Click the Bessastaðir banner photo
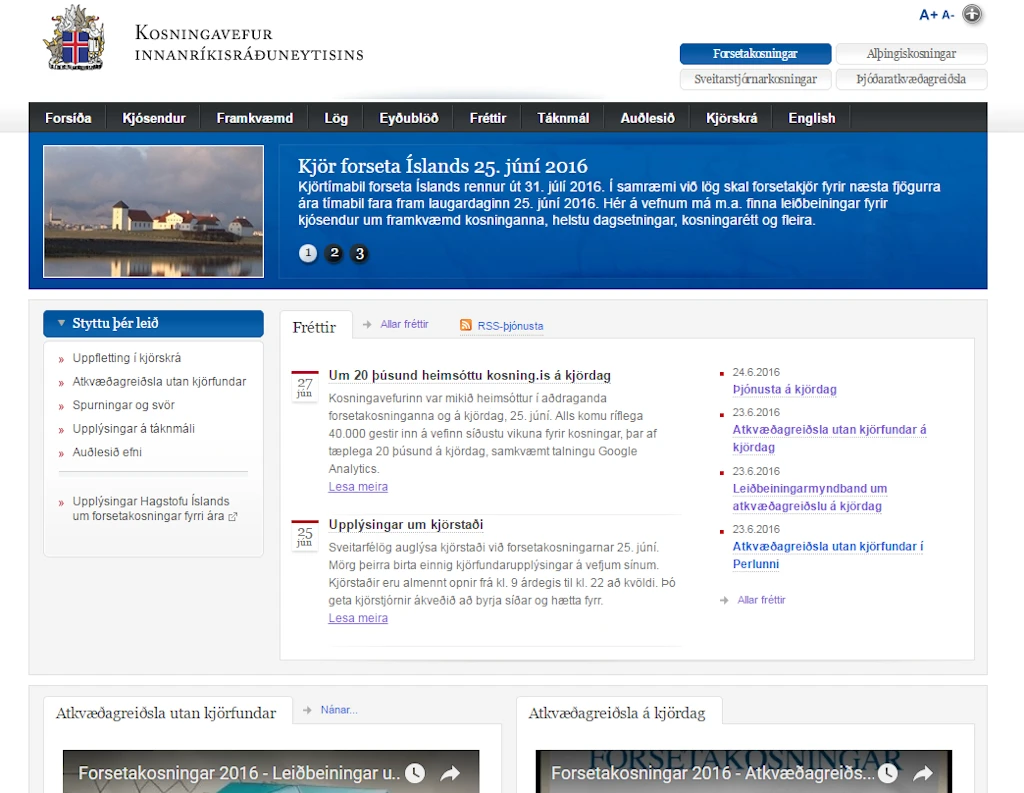 coord(153,212)
